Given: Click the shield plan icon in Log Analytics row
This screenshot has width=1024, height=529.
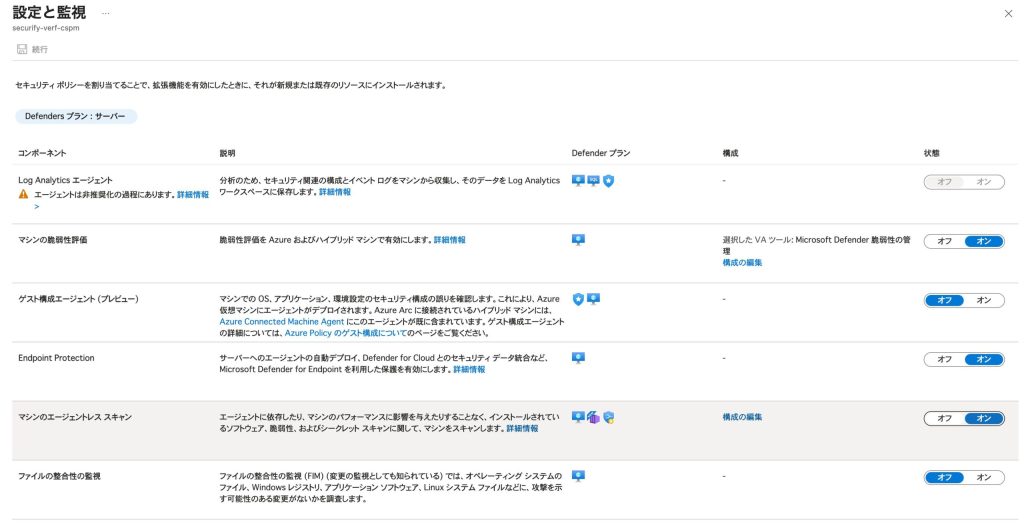Looking at the screenshot, I should pyautogui.click(x=608, y=180).
